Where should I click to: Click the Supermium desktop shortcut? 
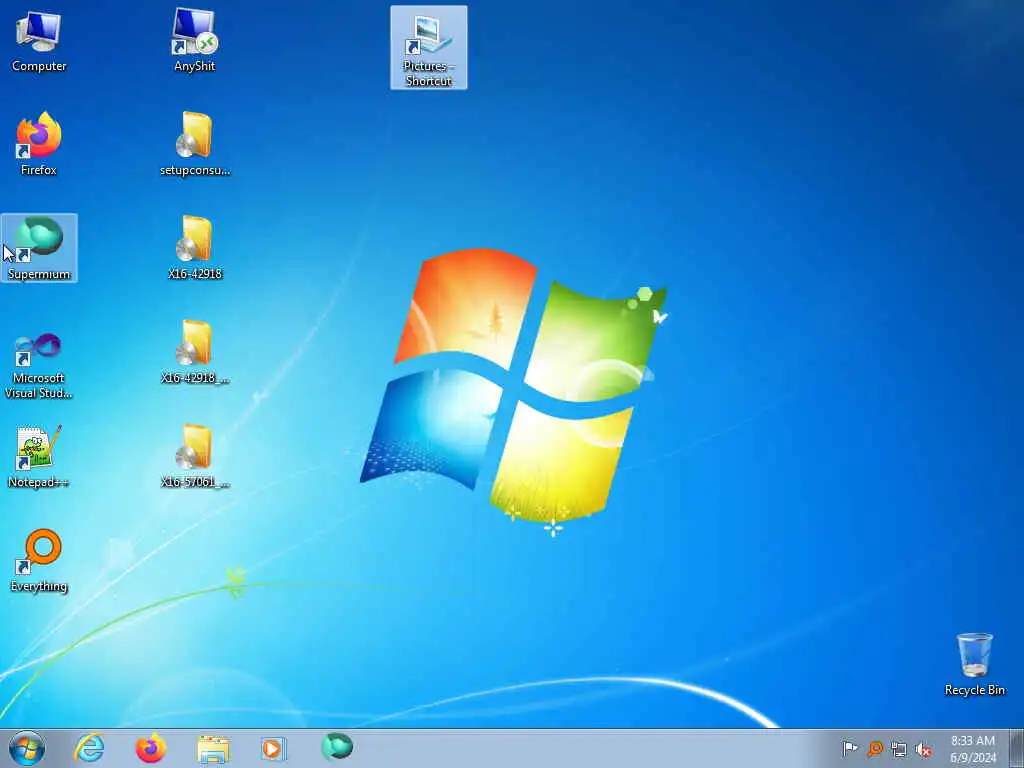click(39, 248)
